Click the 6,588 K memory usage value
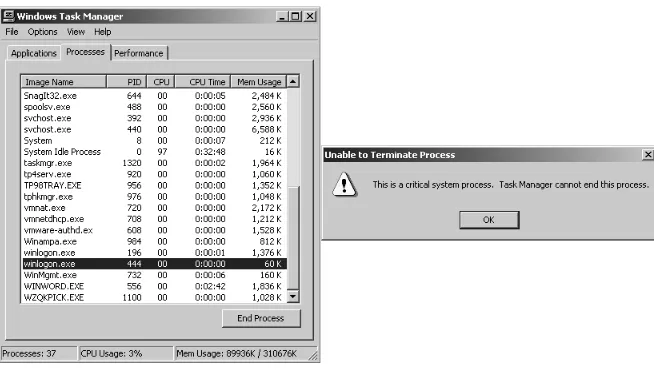The width and height of the screenshot is (654, 370). coord(266,130)
